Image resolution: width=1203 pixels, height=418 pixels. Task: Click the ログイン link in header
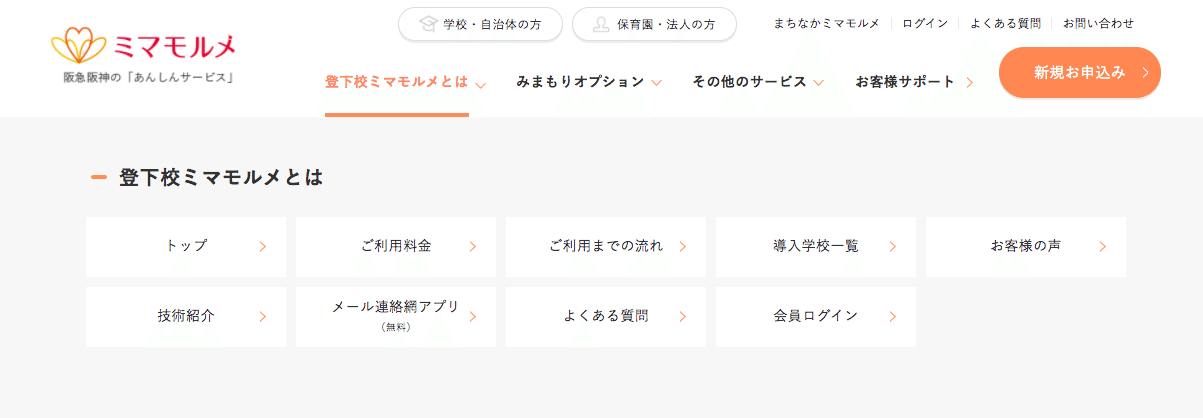[925, 23]
